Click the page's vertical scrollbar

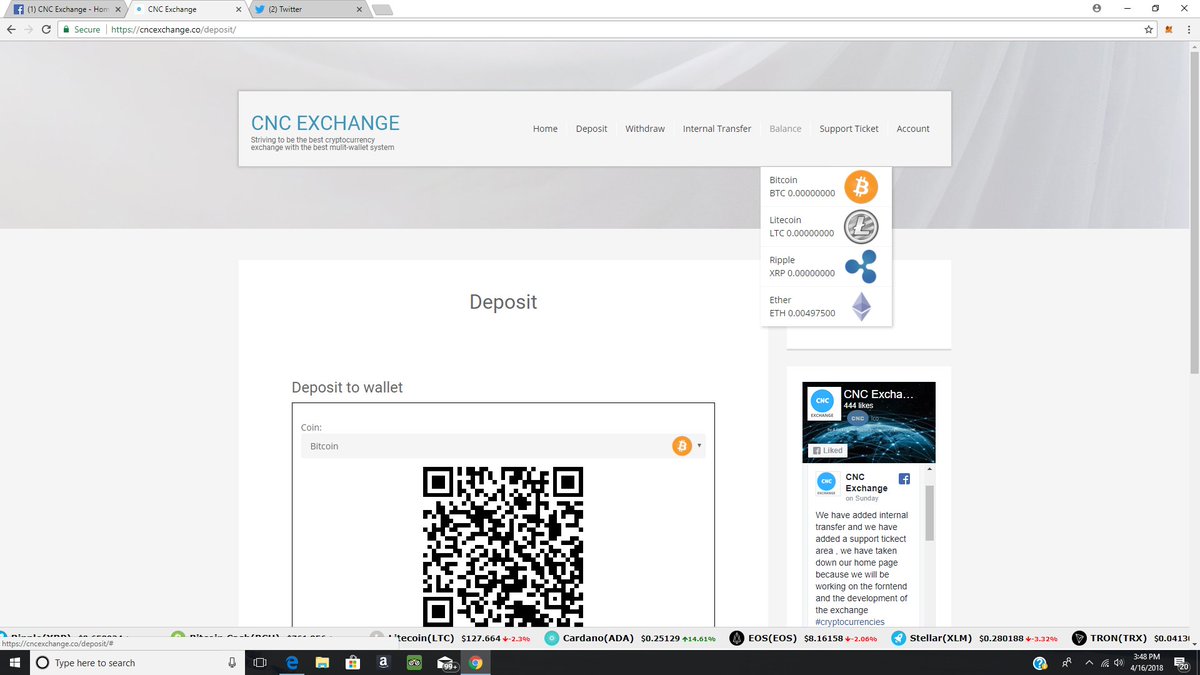1194,215
